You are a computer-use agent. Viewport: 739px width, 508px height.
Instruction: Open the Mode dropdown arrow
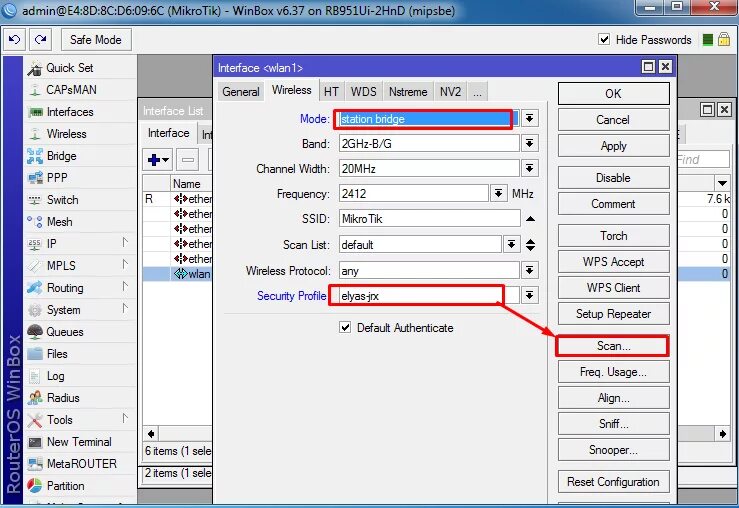(529, 118)
